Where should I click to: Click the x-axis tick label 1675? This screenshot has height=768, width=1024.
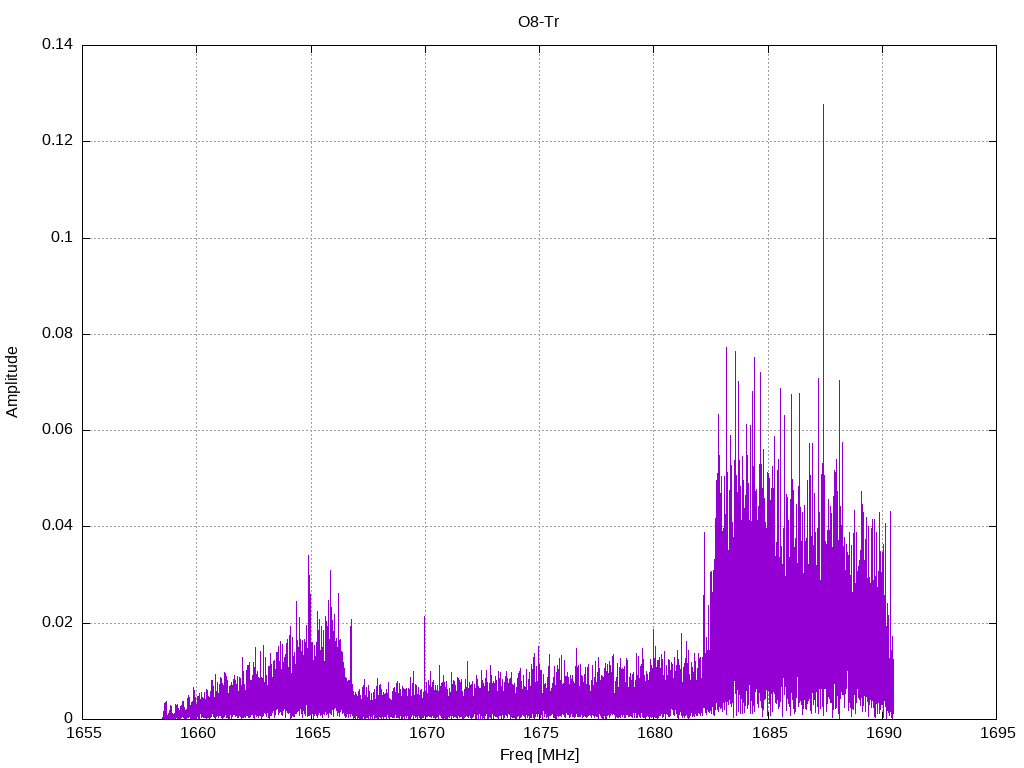(540, 733)
